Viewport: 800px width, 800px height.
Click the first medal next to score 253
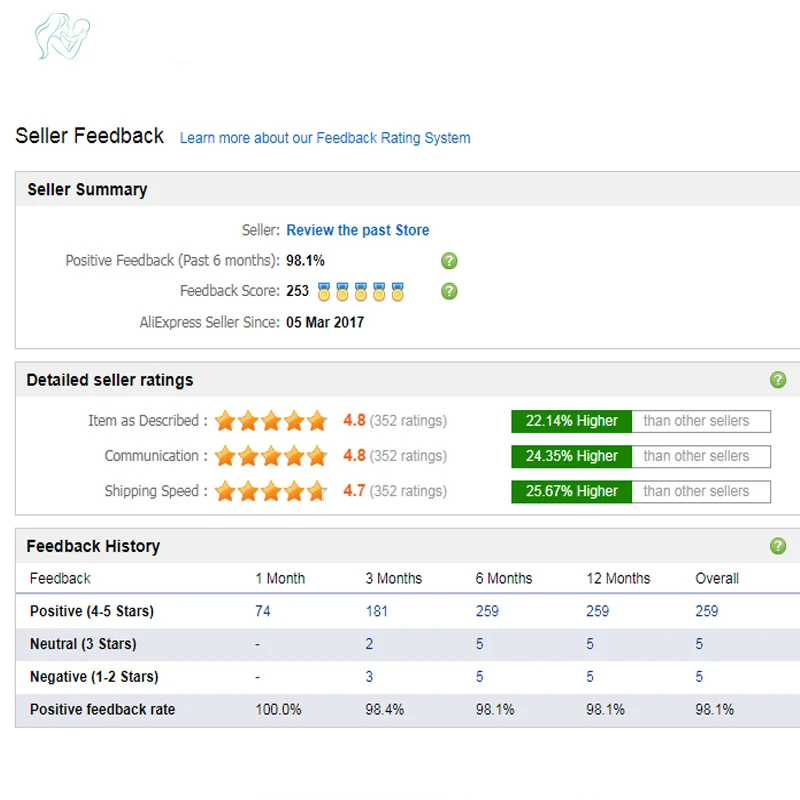(323, 292)
